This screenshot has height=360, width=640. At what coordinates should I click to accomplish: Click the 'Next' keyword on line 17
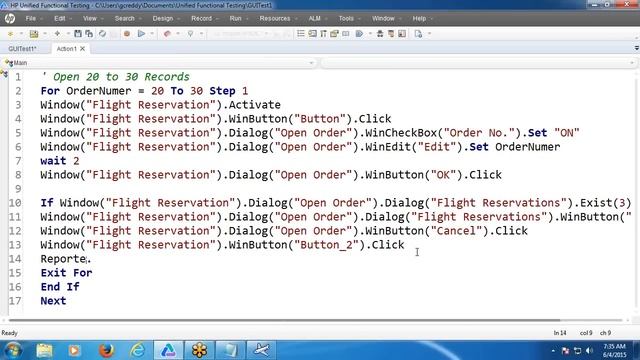(53, 301)
